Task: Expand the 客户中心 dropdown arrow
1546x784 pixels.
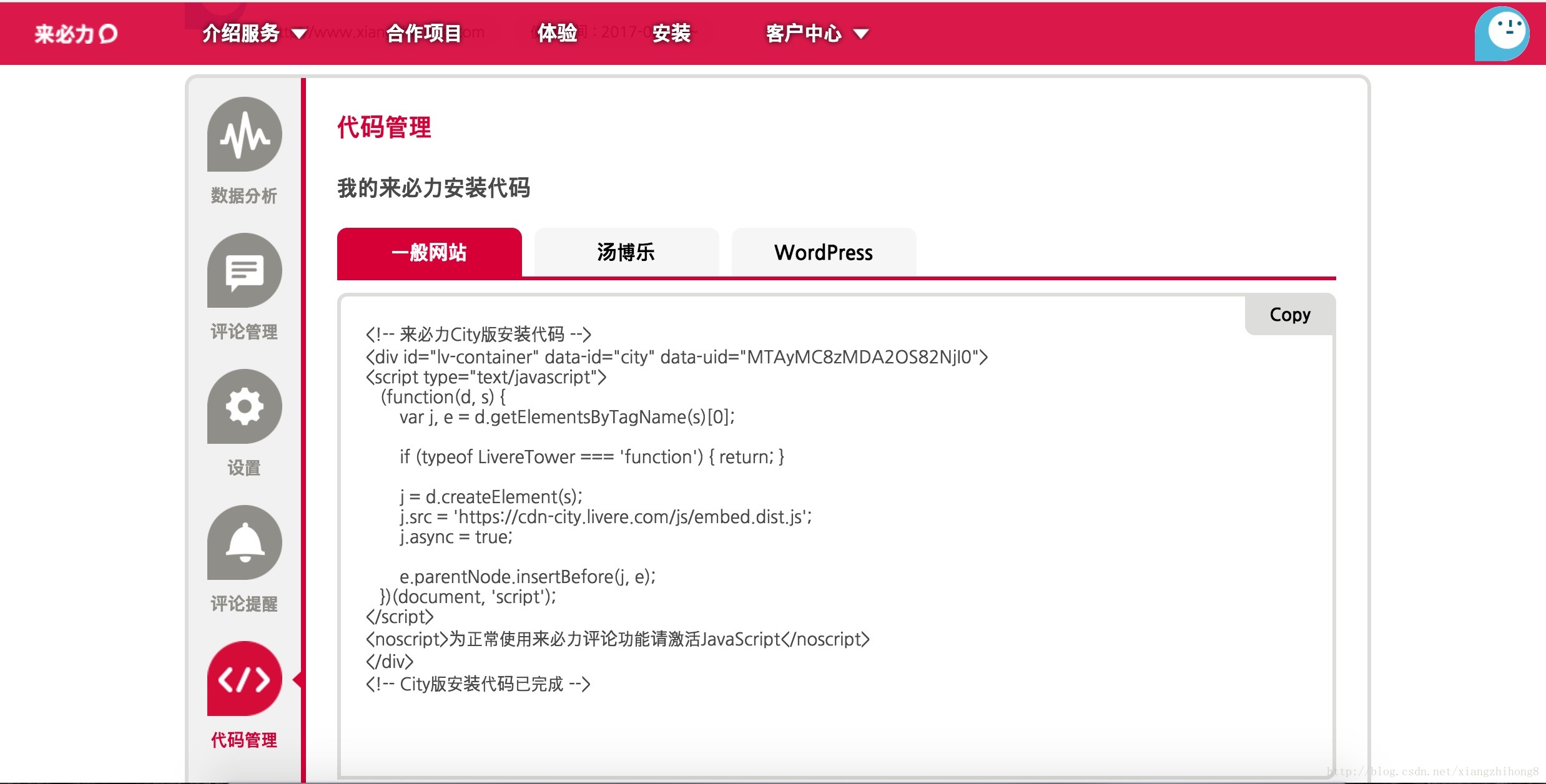Action: (x=861, y=34)
